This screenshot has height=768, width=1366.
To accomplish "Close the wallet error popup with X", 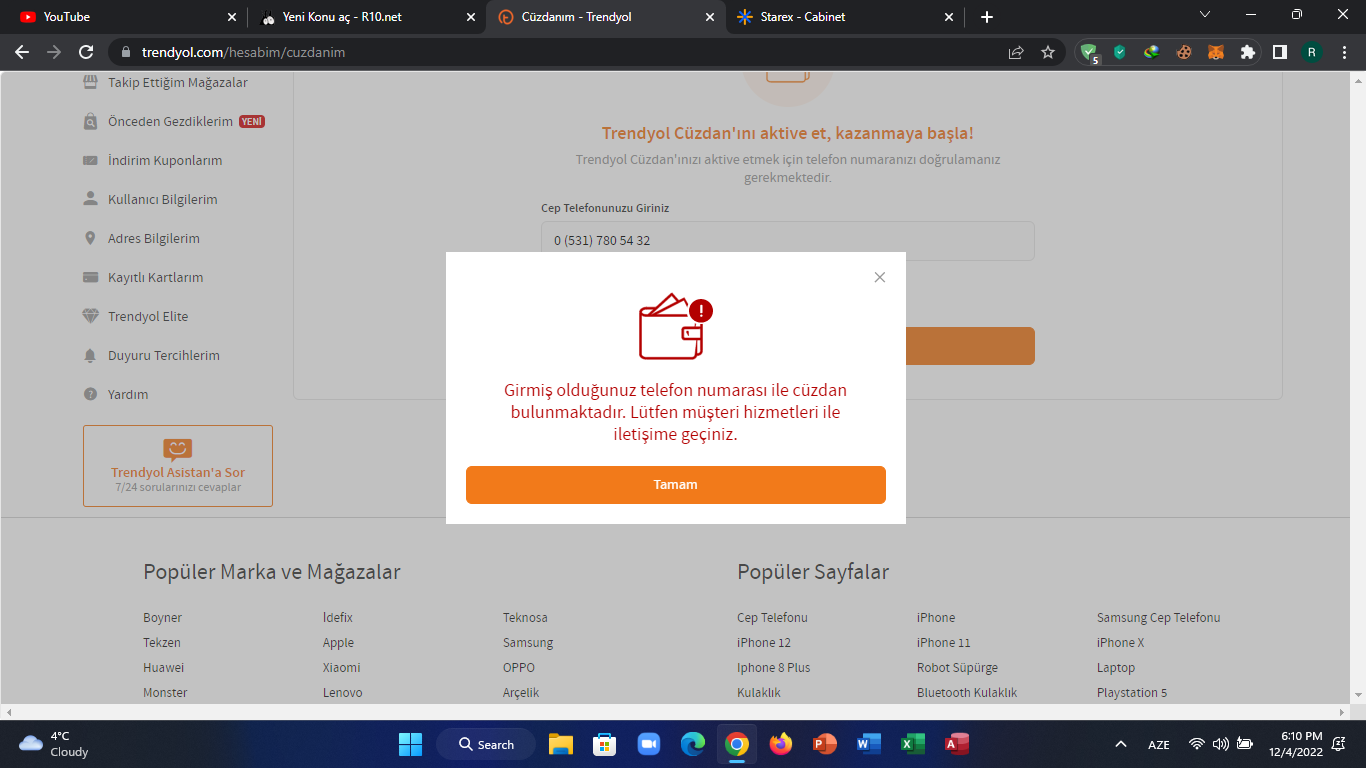I will pos(880,277).
